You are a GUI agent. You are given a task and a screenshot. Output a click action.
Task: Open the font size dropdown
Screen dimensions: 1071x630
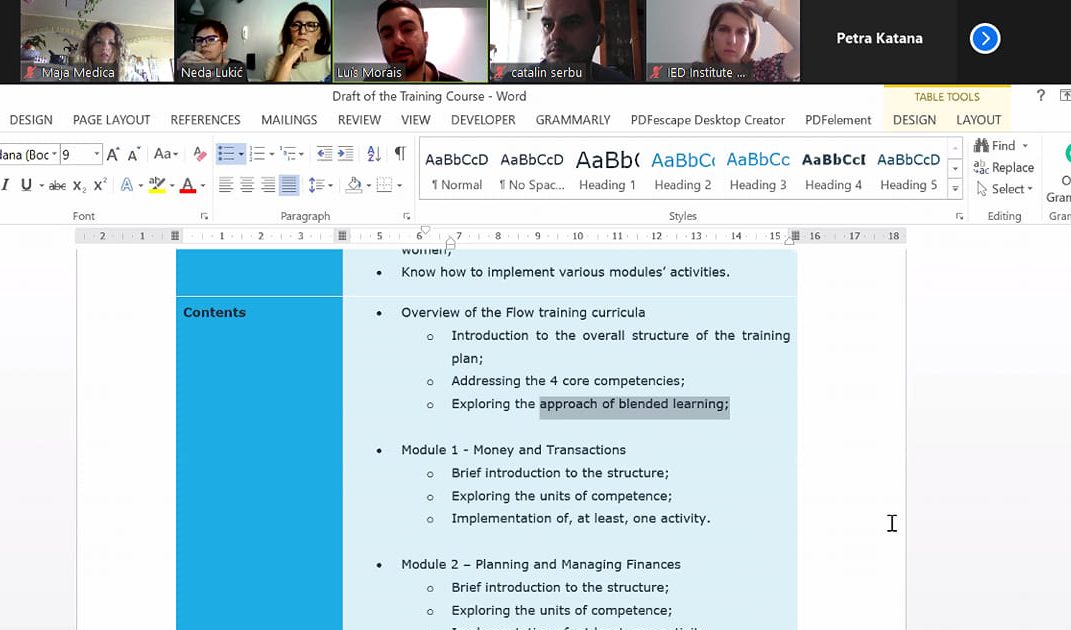97,154
